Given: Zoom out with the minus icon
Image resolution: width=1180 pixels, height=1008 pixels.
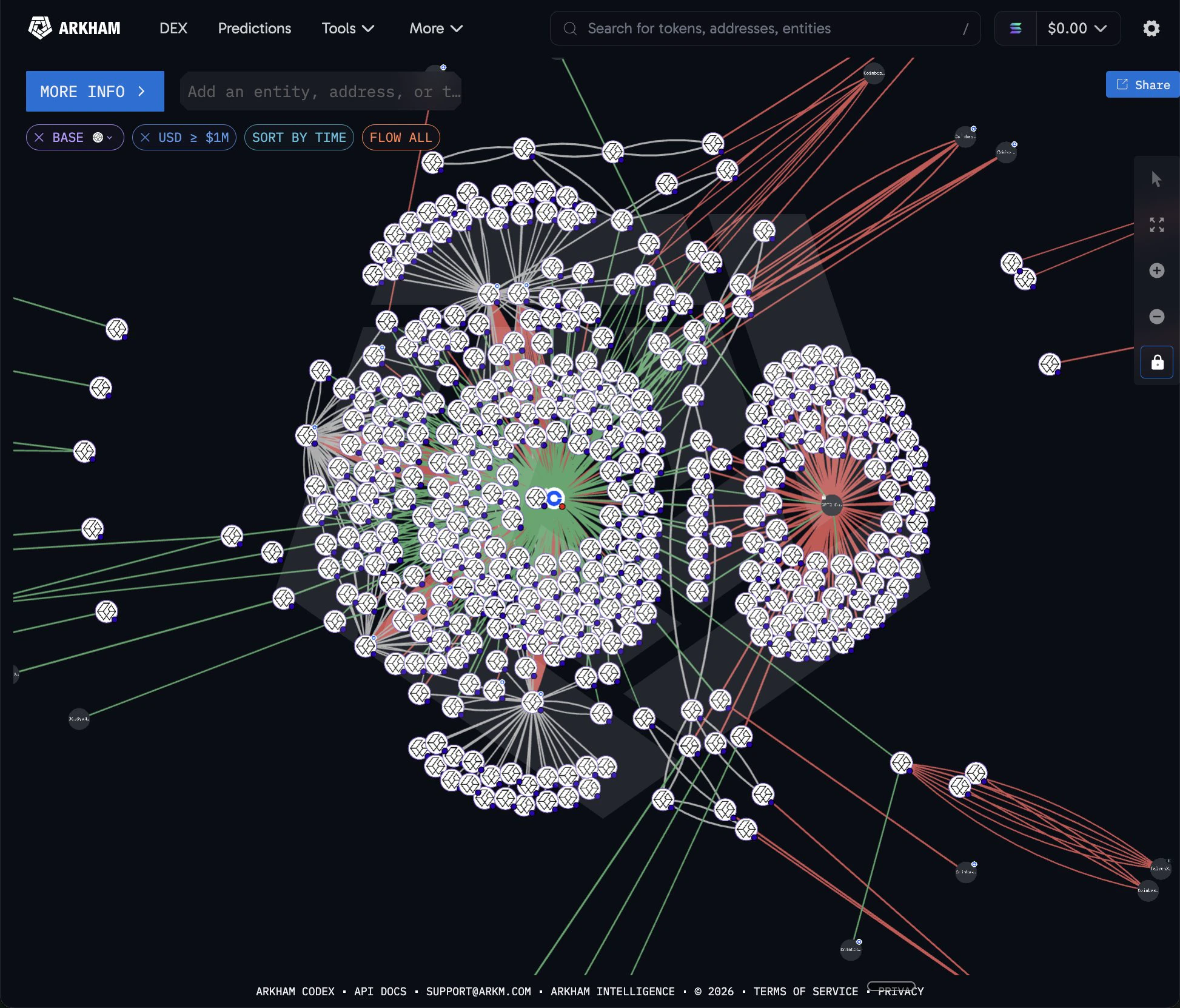Looking at the screenshot, I should (1156, 316).
